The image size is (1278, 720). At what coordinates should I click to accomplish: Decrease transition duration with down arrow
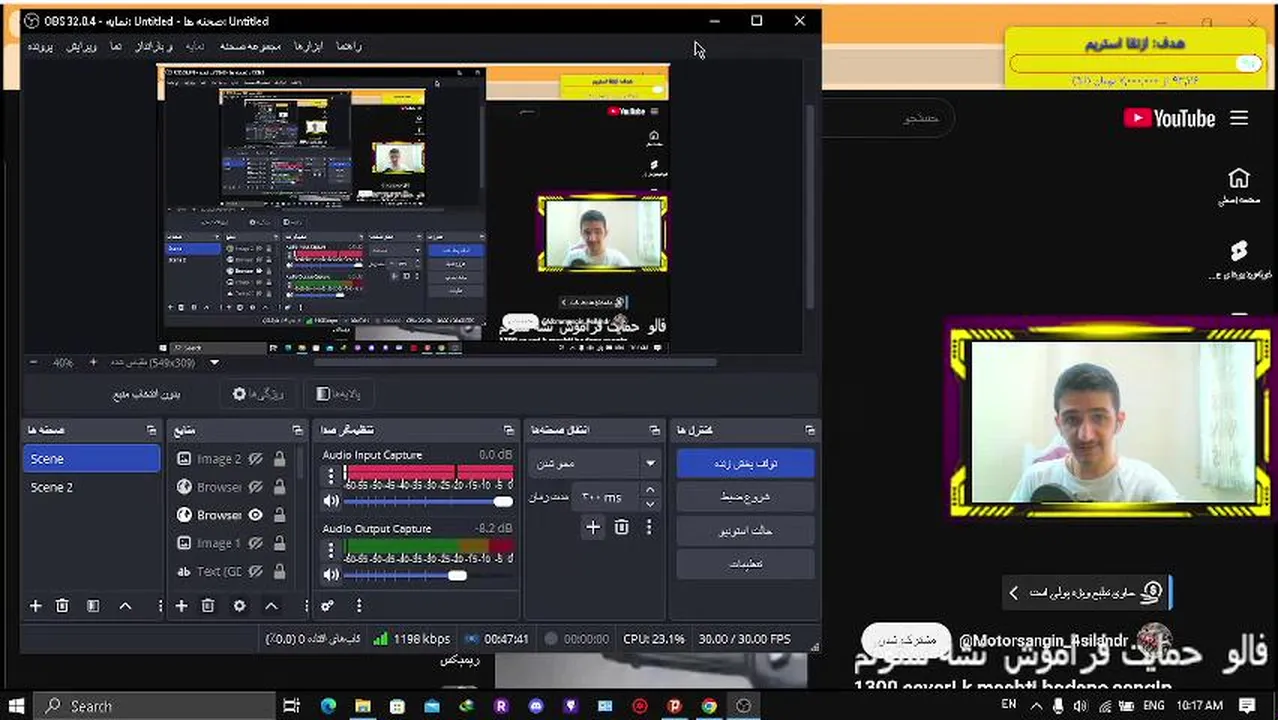tap(650, 503)
